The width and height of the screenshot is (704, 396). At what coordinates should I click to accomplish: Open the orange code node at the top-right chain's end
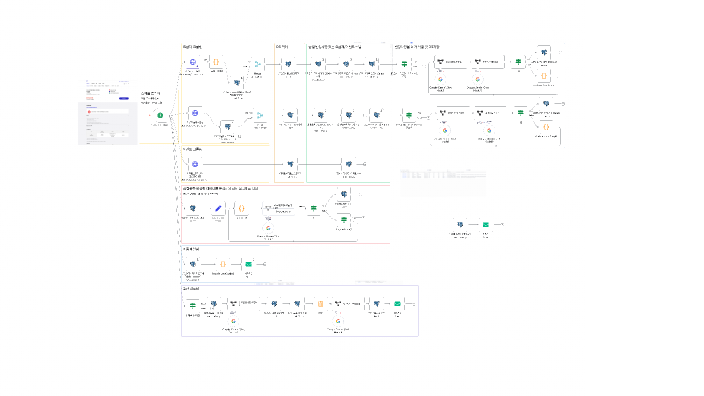(544, 76)
